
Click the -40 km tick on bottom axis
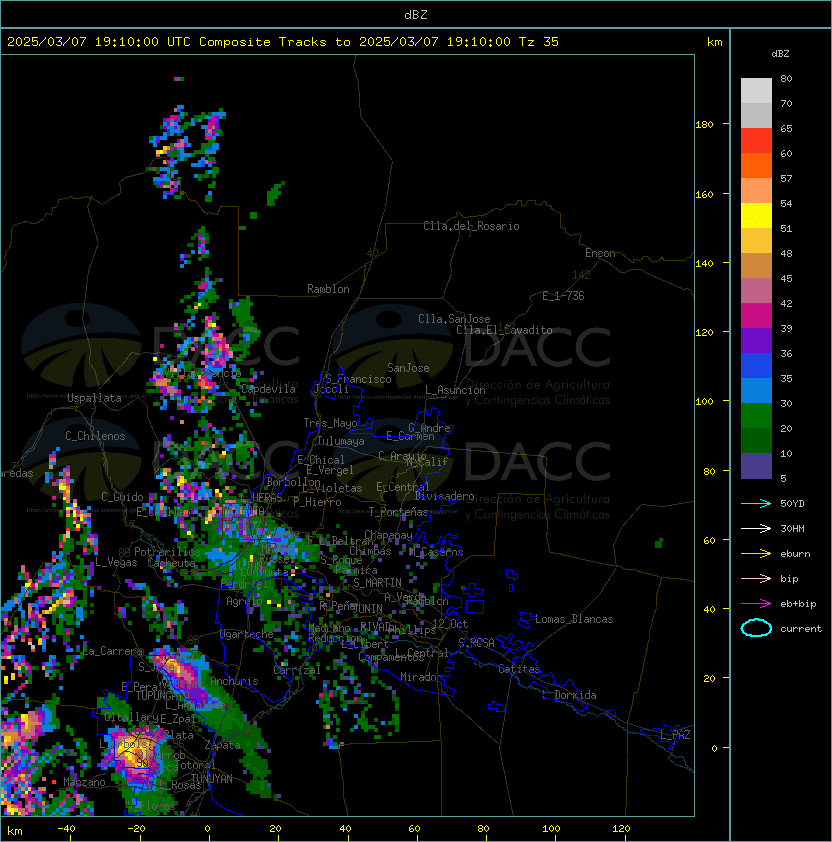coord(67,829)
